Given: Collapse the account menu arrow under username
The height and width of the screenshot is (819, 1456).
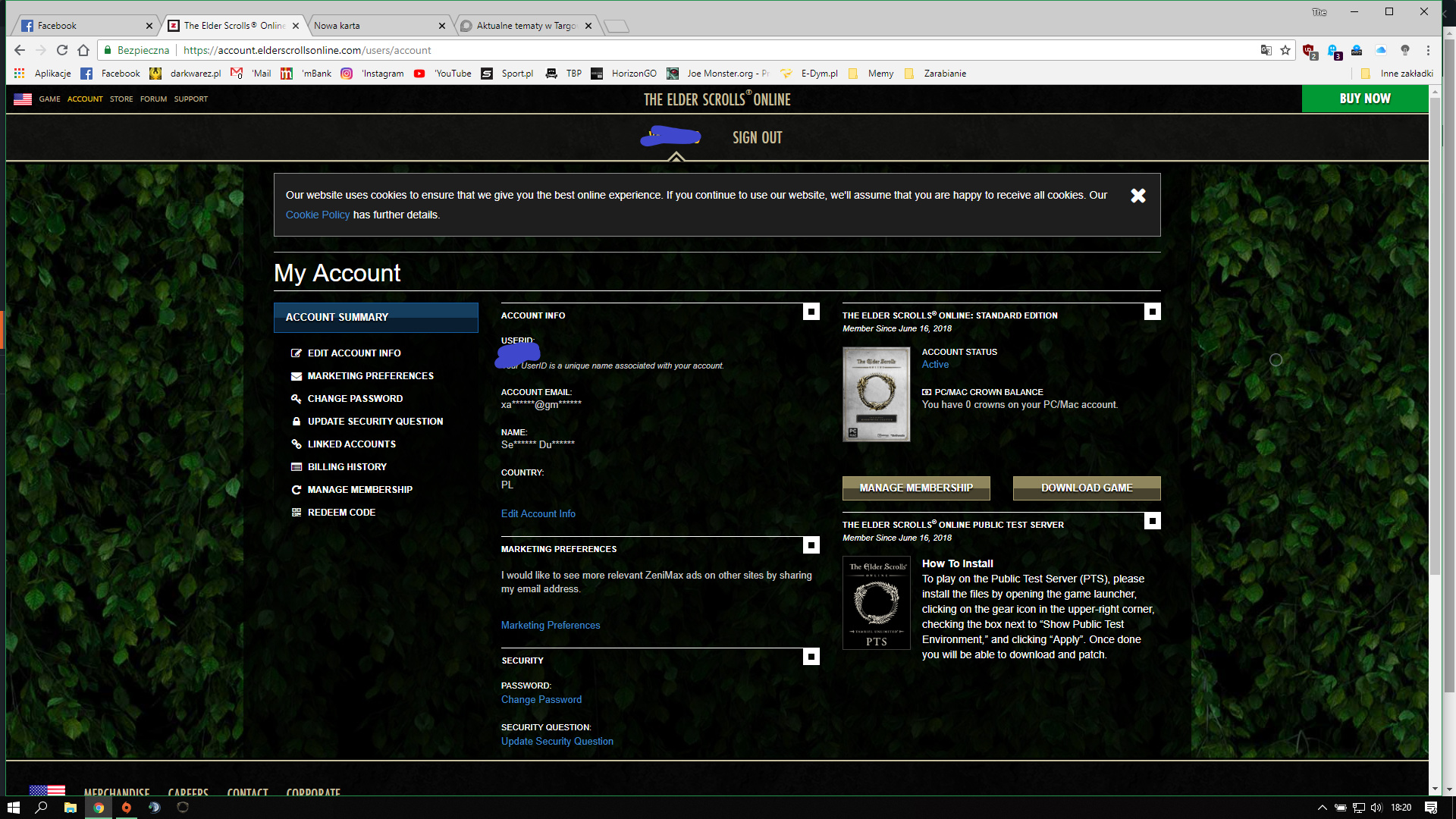Looking at the screenshot, I should pos(676,156).
